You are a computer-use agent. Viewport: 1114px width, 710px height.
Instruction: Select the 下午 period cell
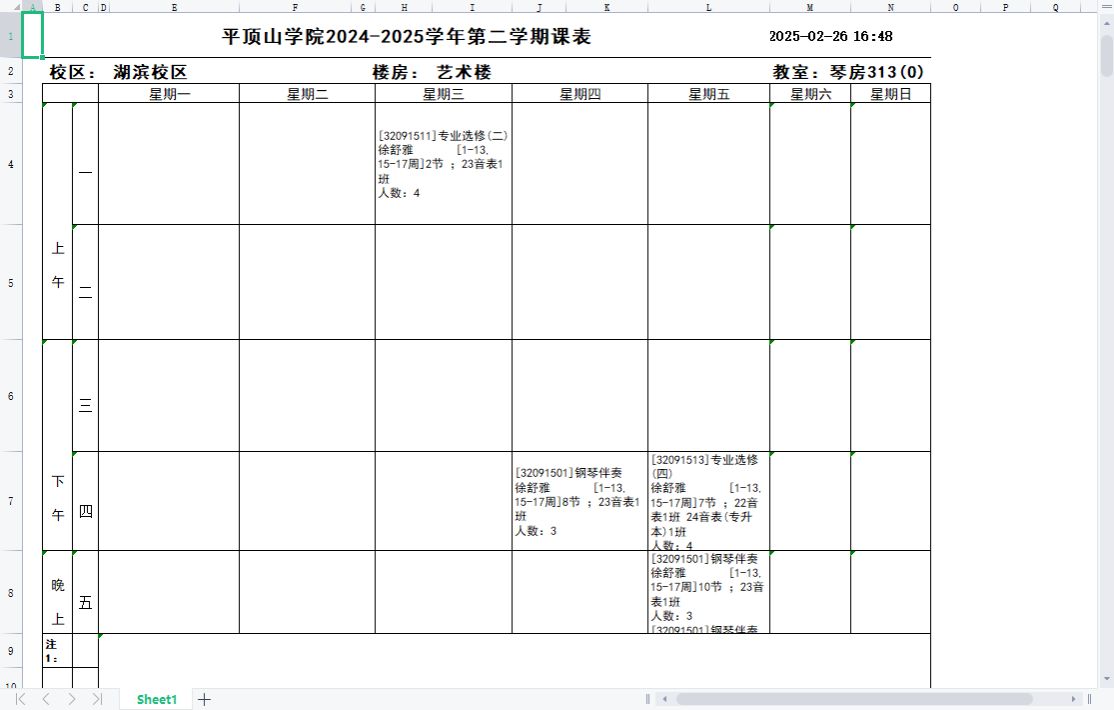point(58,446)
